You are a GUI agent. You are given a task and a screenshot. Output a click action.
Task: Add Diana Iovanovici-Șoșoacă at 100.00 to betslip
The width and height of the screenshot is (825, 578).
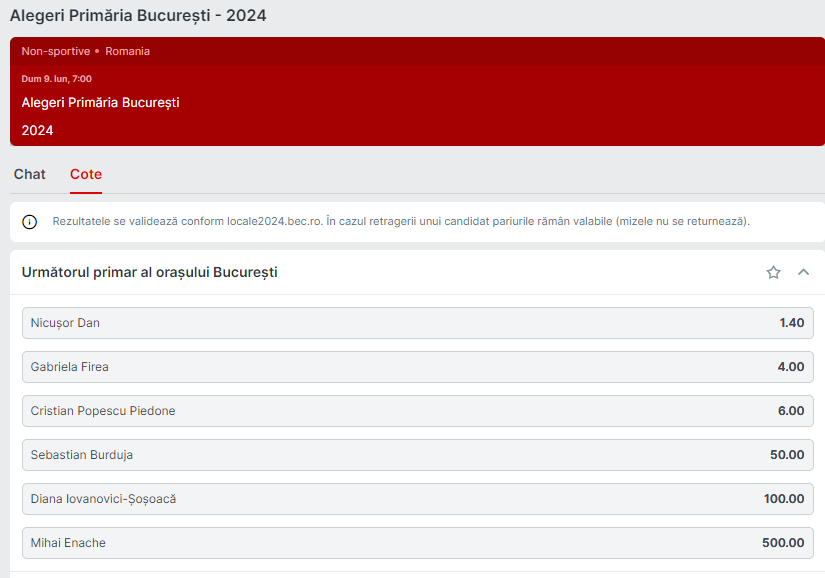pyautogui.click(x=418, y=499)
